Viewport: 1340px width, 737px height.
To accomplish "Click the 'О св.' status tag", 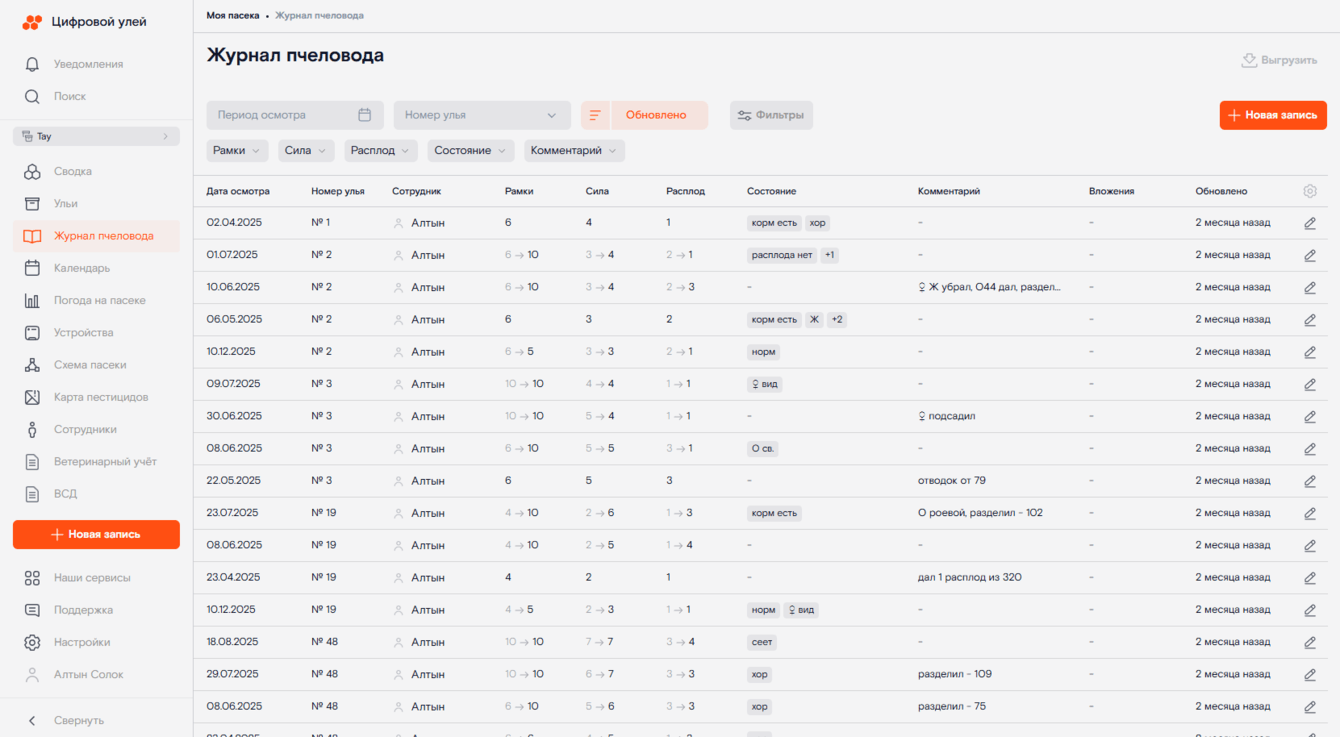I will click(762, 449).
